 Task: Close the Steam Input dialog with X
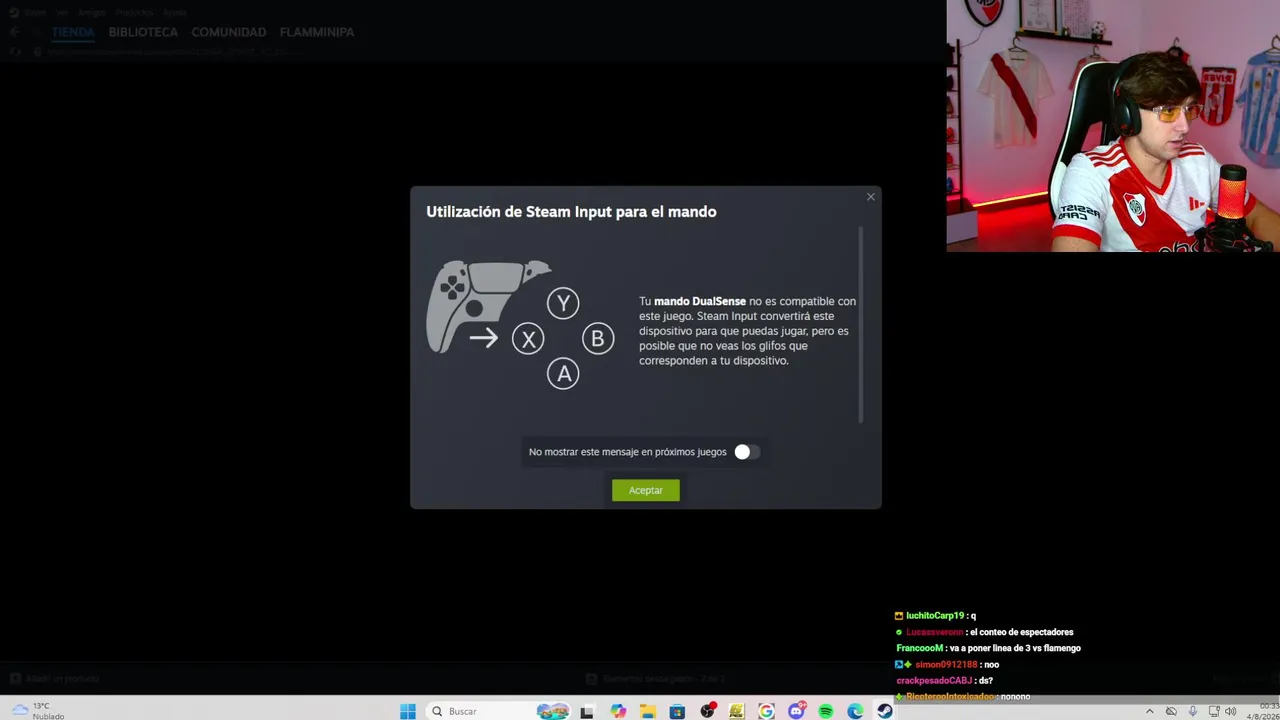(870, 197)
